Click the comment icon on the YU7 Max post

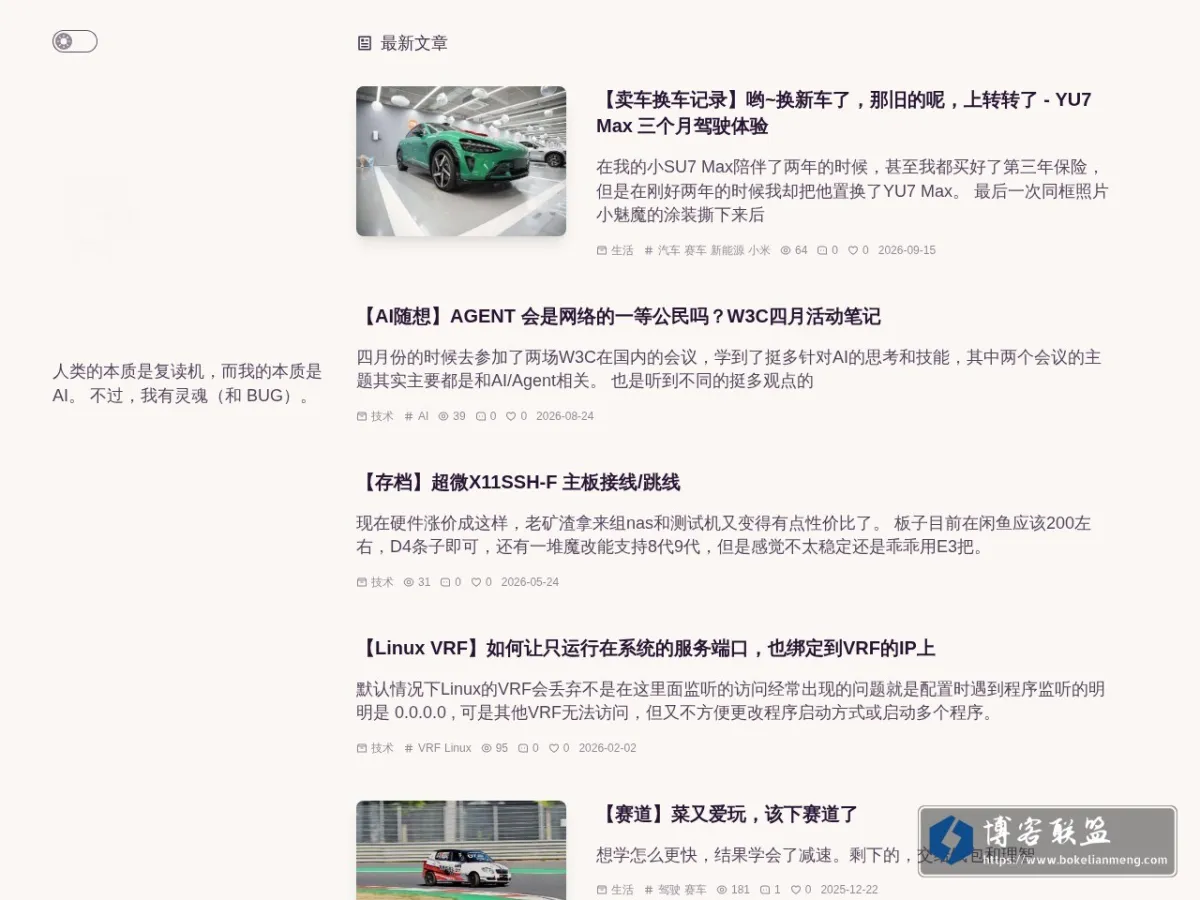pyautogui.click(x=822, y=251)
